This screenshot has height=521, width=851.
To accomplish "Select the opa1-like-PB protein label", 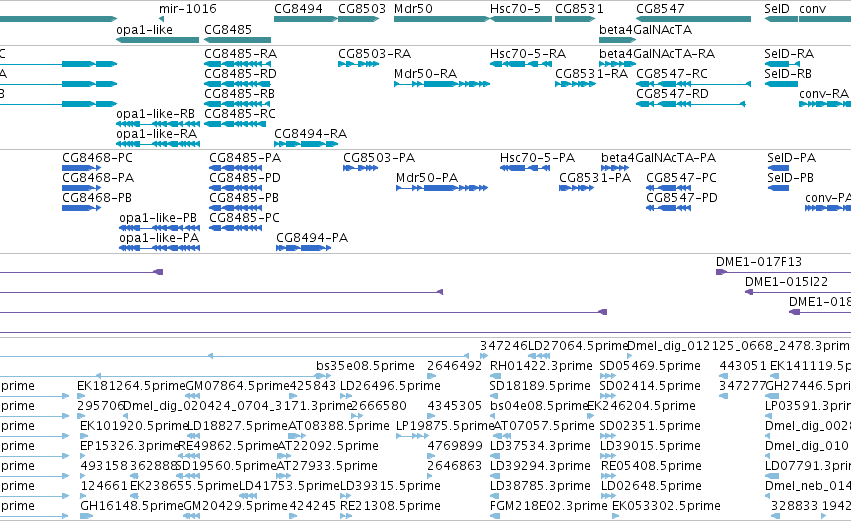I will point(158,218).
